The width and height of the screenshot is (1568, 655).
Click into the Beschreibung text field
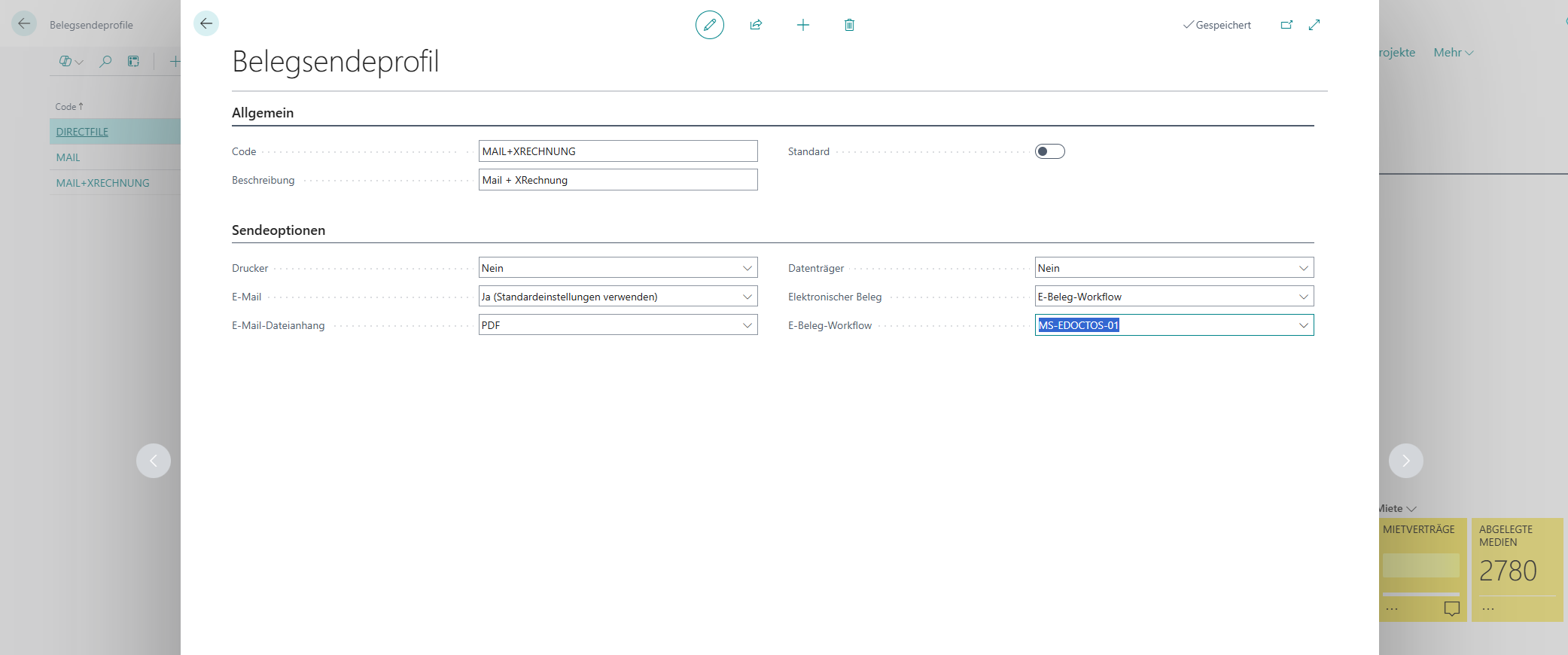(x=617, y=180)
